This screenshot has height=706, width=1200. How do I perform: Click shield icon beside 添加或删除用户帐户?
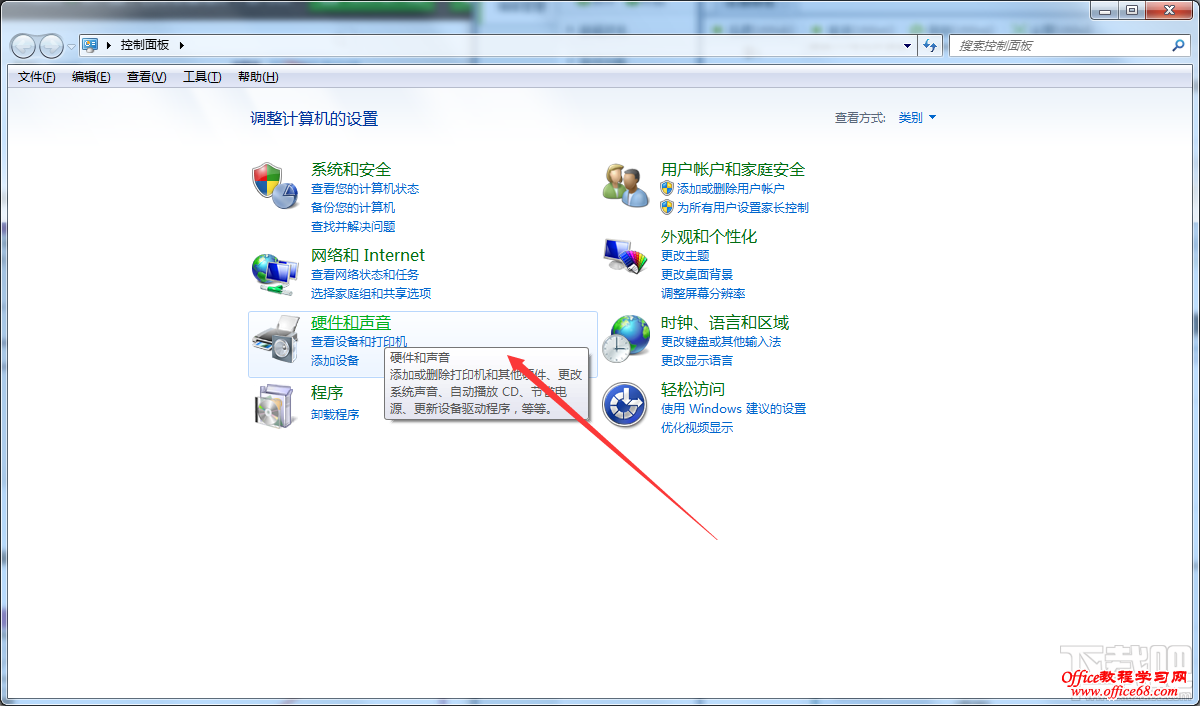click(667, 188)
